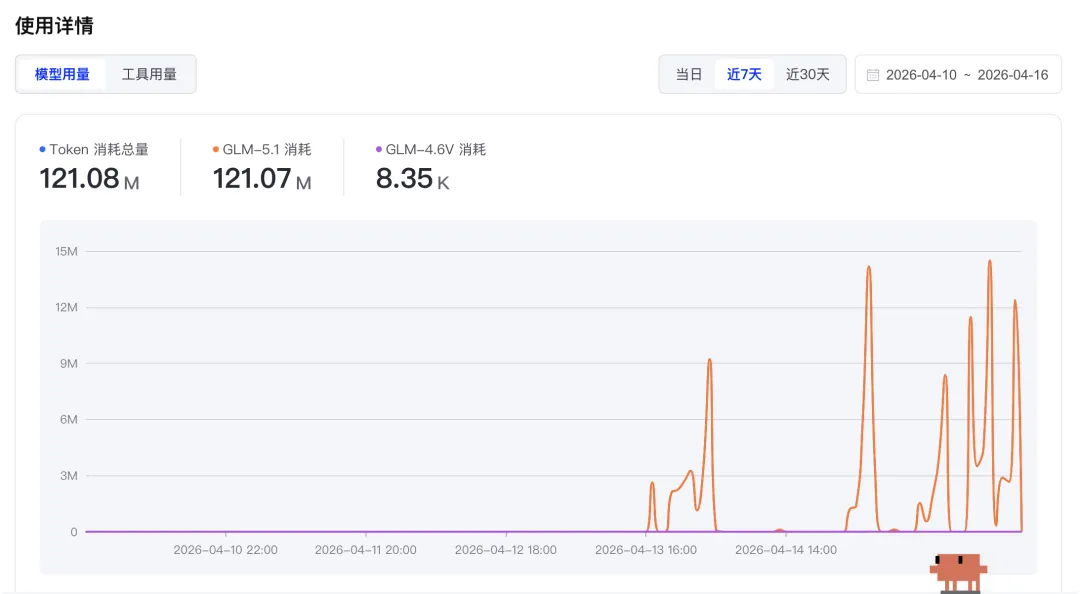This screenshot has height=594, width=1080.
Task: Select the 当日 time range option
Action: [689, 75]
